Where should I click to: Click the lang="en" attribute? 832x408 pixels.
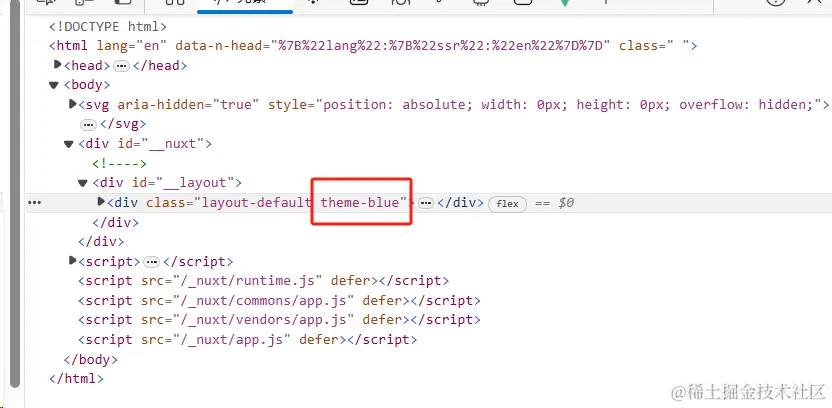coord(132,46)
